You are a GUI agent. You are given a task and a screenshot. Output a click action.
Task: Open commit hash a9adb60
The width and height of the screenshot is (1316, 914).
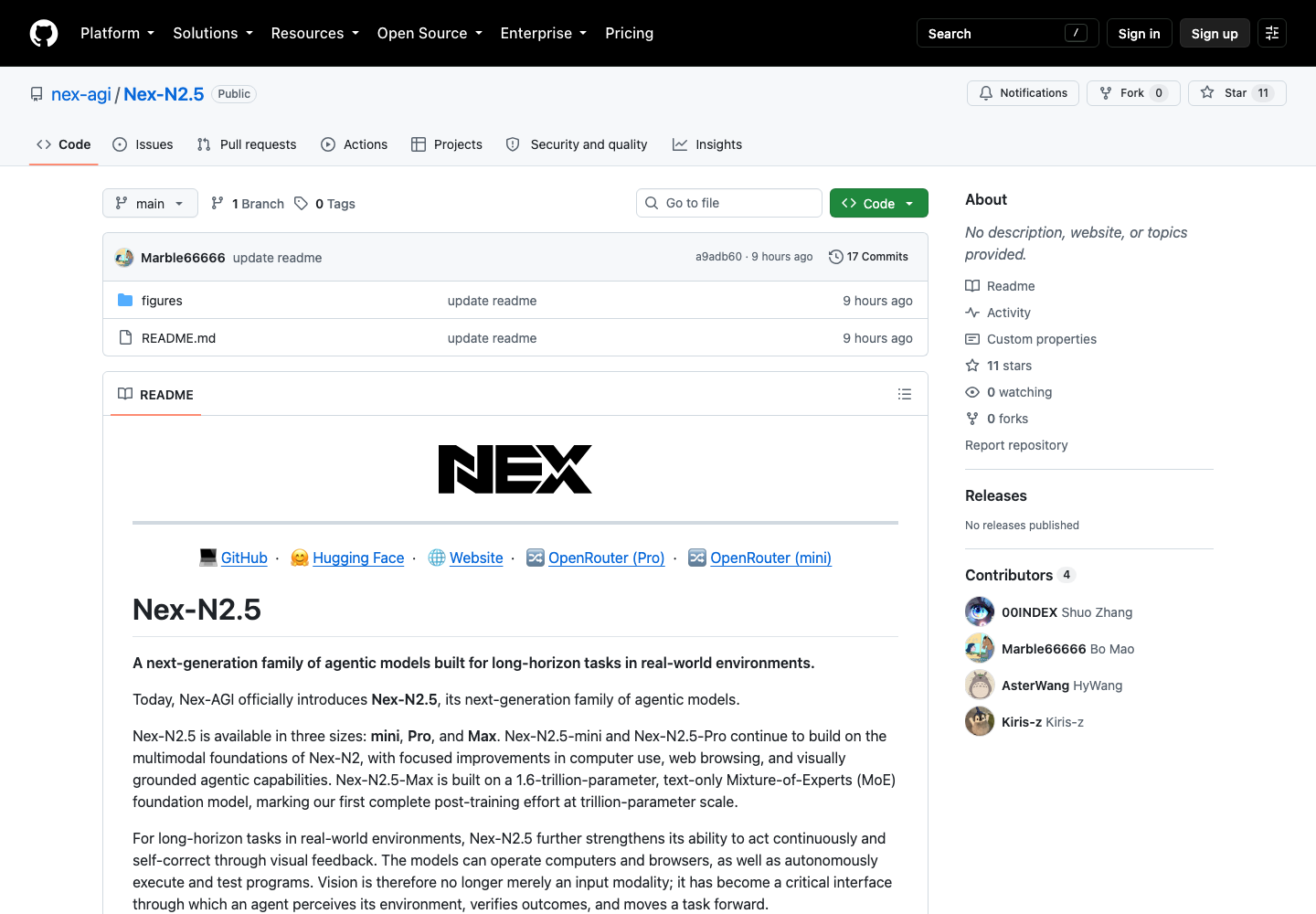click(718, 257)
